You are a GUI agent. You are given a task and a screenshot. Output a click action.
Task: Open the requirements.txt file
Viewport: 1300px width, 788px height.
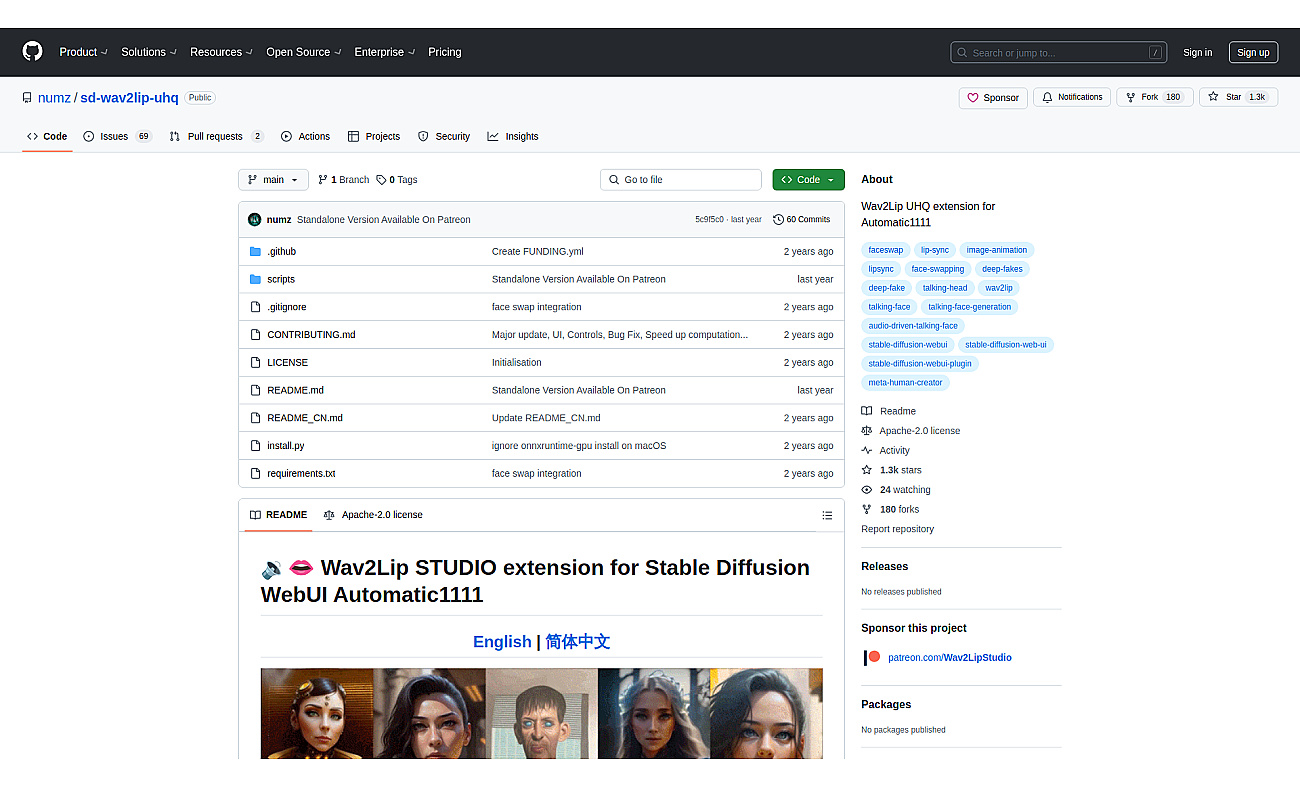coord(301,474)
